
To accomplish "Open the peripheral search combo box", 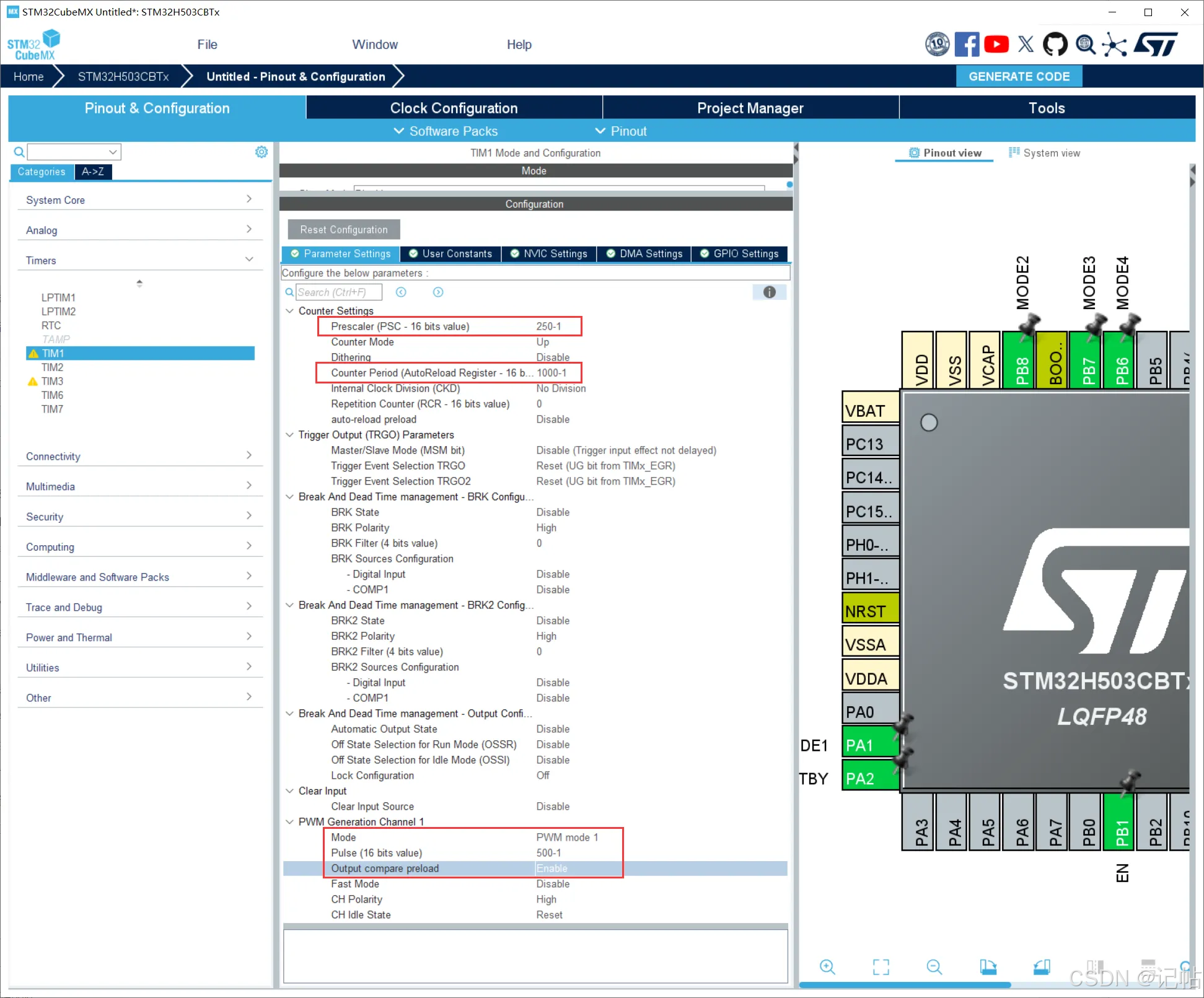I will click(74, 152).
